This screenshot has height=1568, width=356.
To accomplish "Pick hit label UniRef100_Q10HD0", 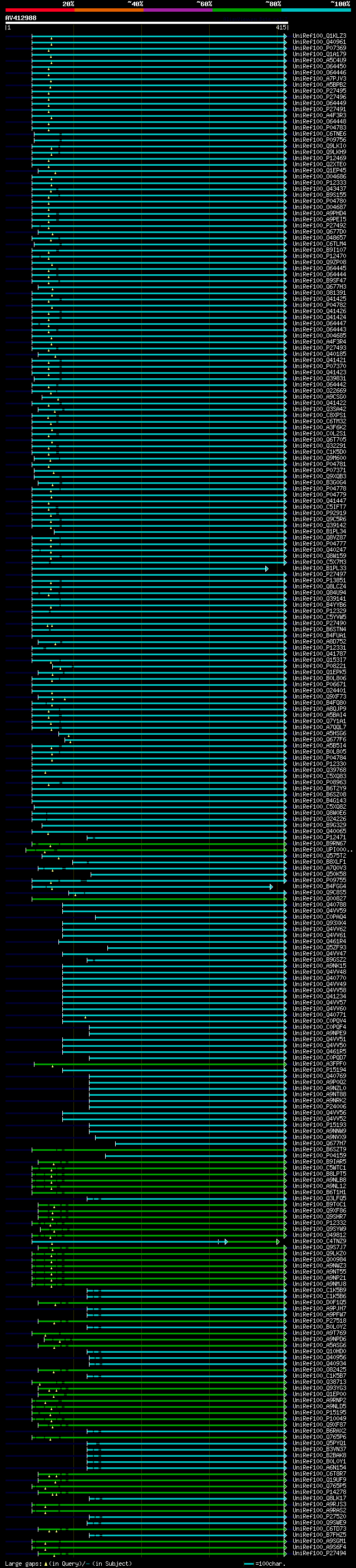I will pyautogui.click(x=319, y=1351).
